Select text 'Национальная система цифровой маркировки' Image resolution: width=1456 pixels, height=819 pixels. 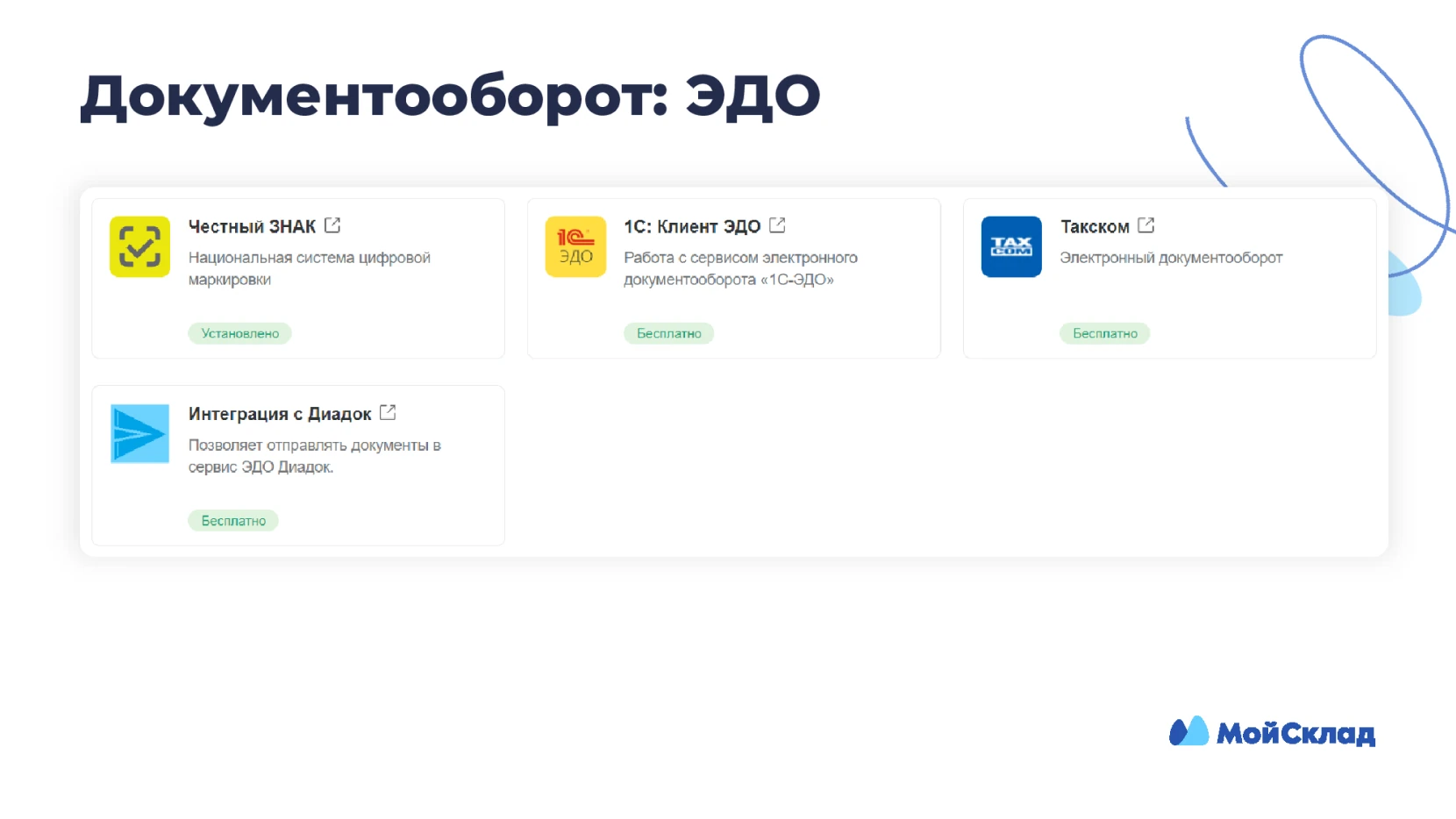point(310,268)
